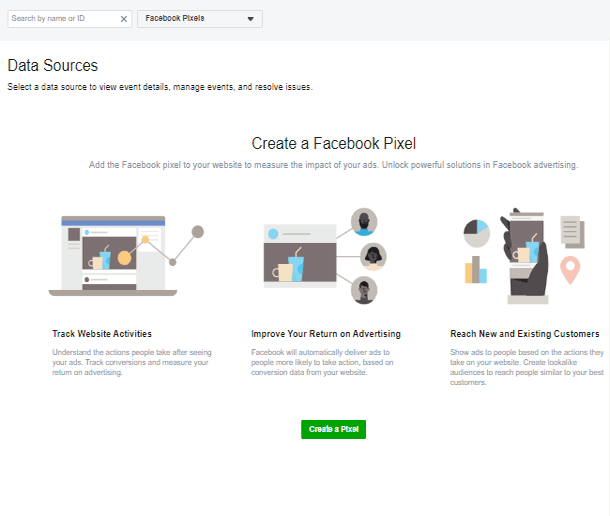Screen dimensions: 610x516
Task: Click the Track Website Activities laptop illustration
Action: click(x=126, y=256)
